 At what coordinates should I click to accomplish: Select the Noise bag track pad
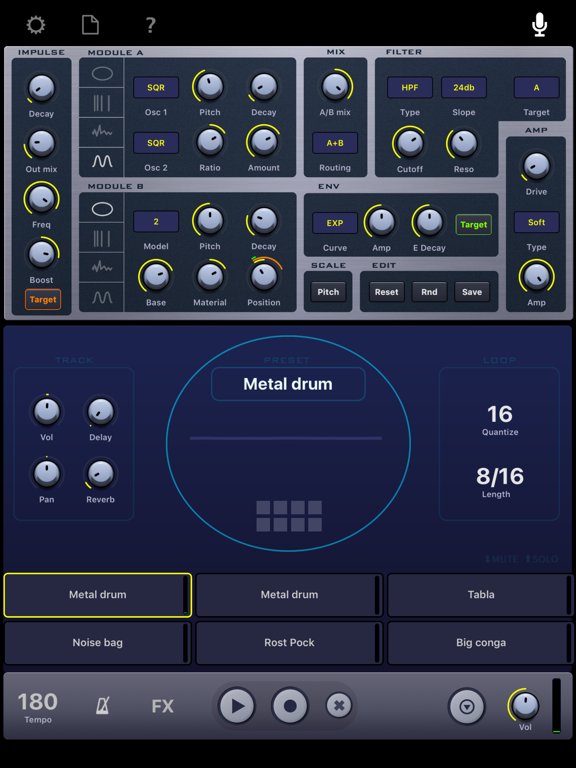coord(97,643)
